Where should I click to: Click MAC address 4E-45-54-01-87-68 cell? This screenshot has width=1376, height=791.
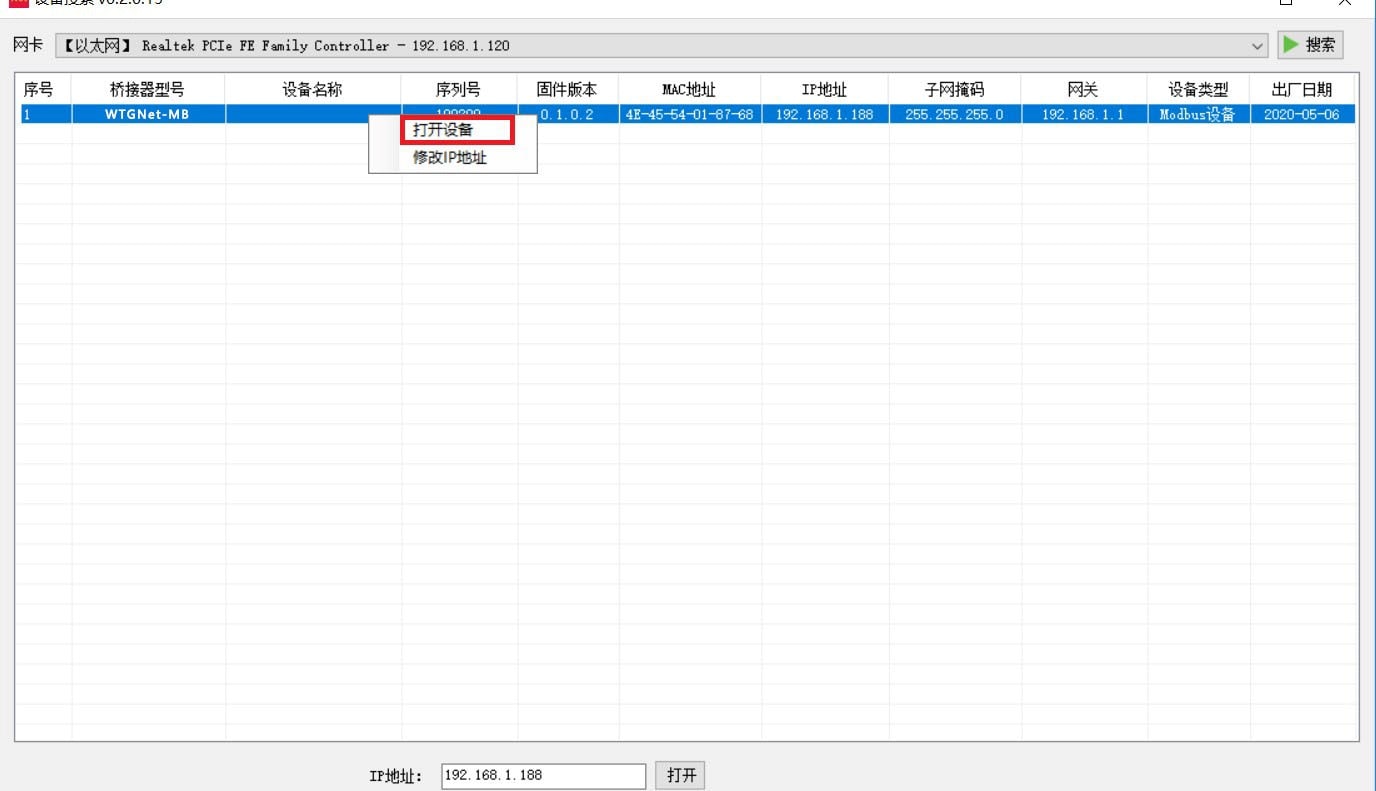point(689,114)
